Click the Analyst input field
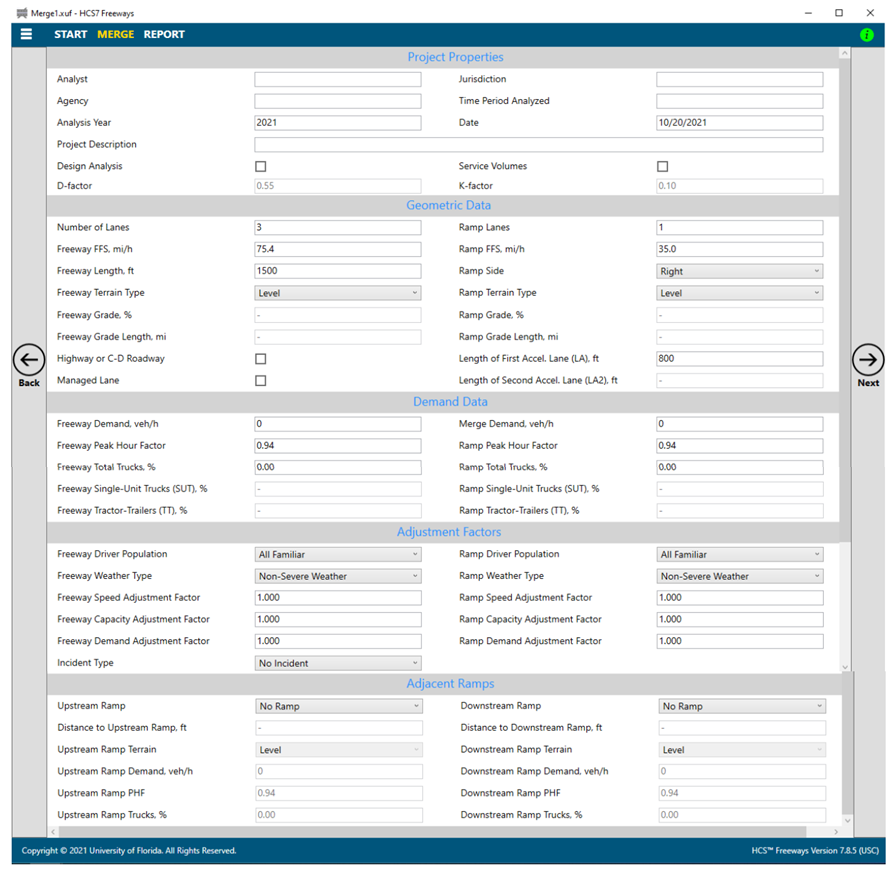896x874 pixels. click(x=338, y=79)
